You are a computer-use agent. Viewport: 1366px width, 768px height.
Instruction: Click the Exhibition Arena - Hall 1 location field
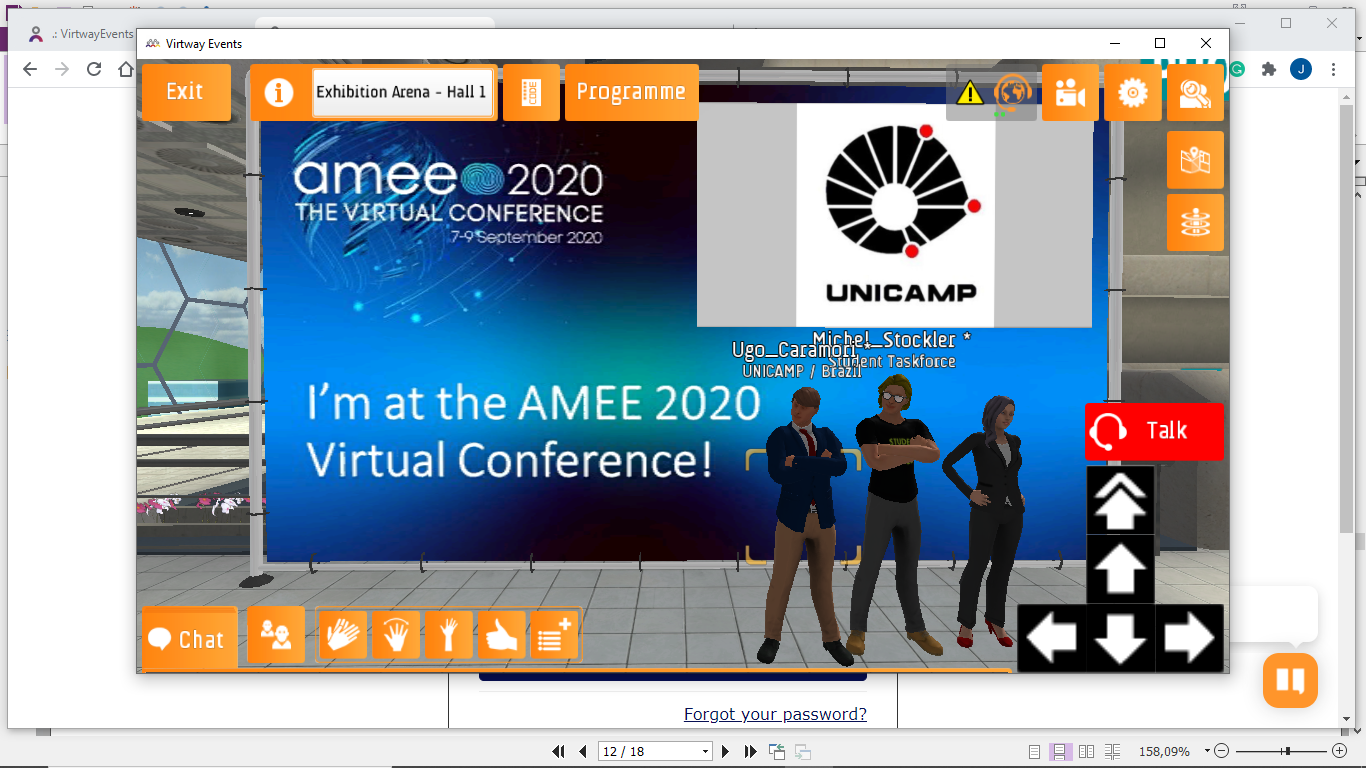[402, 93]
